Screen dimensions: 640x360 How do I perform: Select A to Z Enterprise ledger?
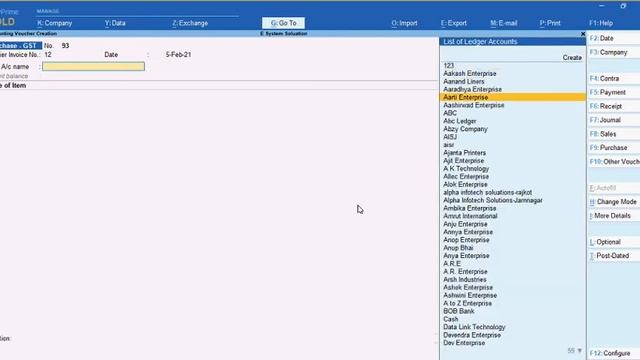(467, 304)
